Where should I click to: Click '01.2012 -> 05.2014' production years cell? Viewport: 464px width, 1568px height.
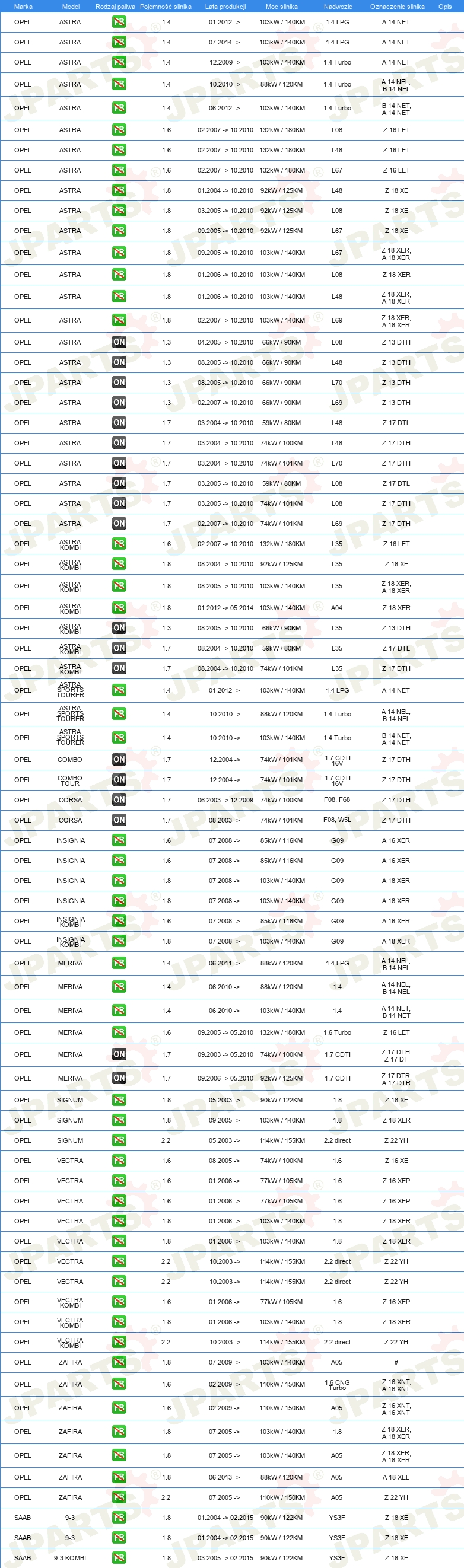[225, 608]
